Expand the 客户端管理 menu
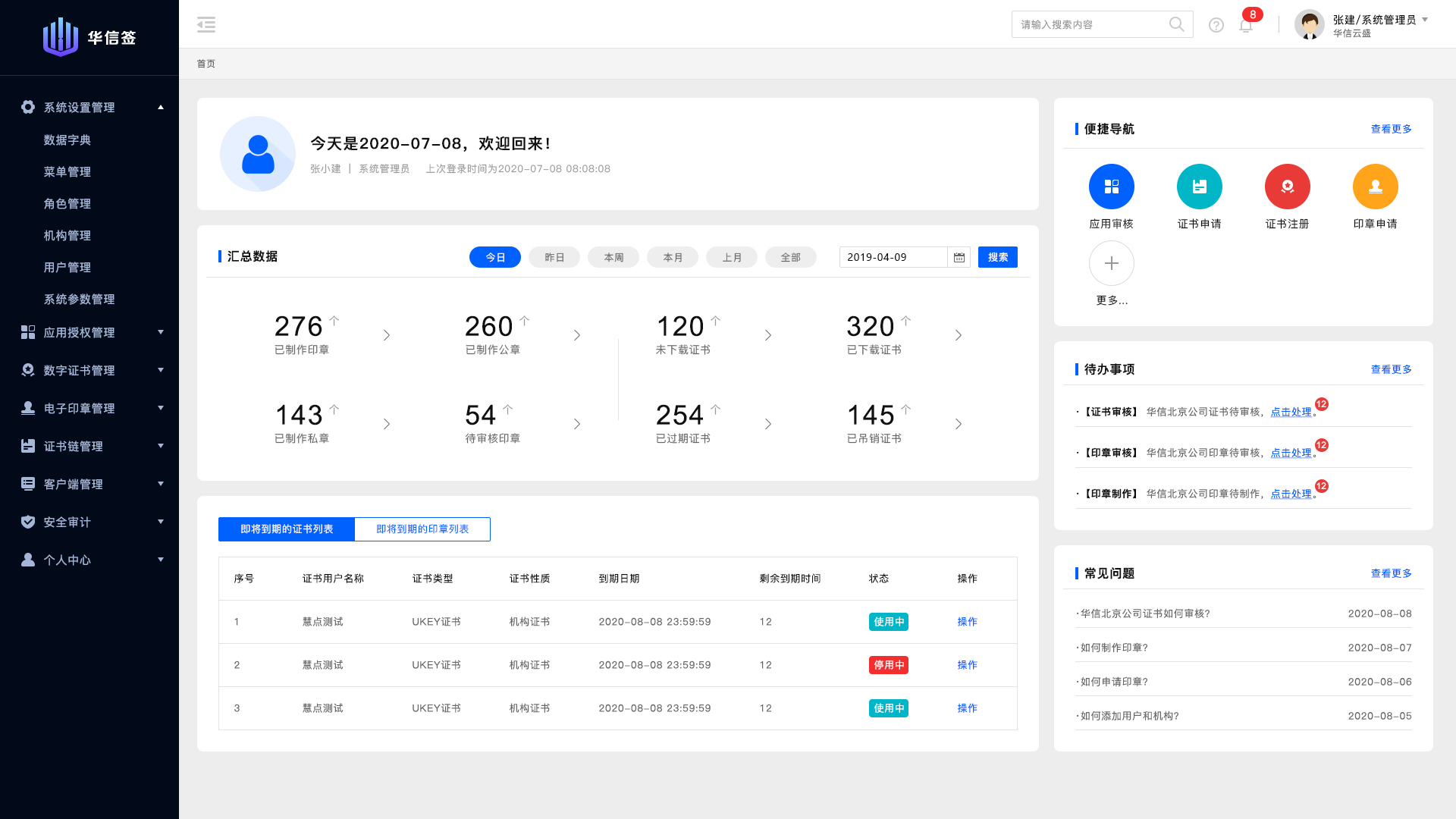Screen dimensions: 1456x819 [161, 484]
